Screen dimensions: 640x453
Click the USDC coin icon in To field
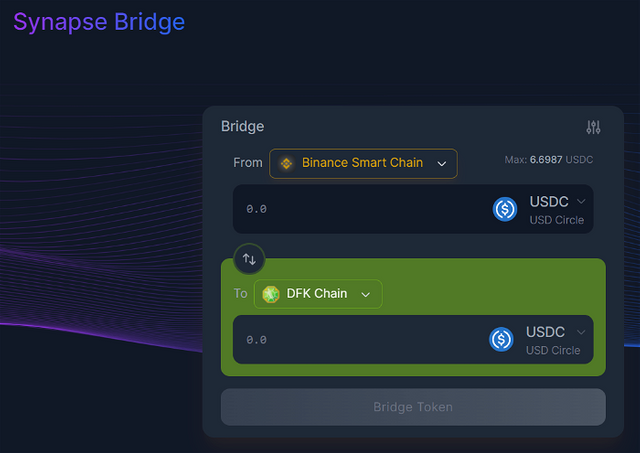[x=501, y=339]
